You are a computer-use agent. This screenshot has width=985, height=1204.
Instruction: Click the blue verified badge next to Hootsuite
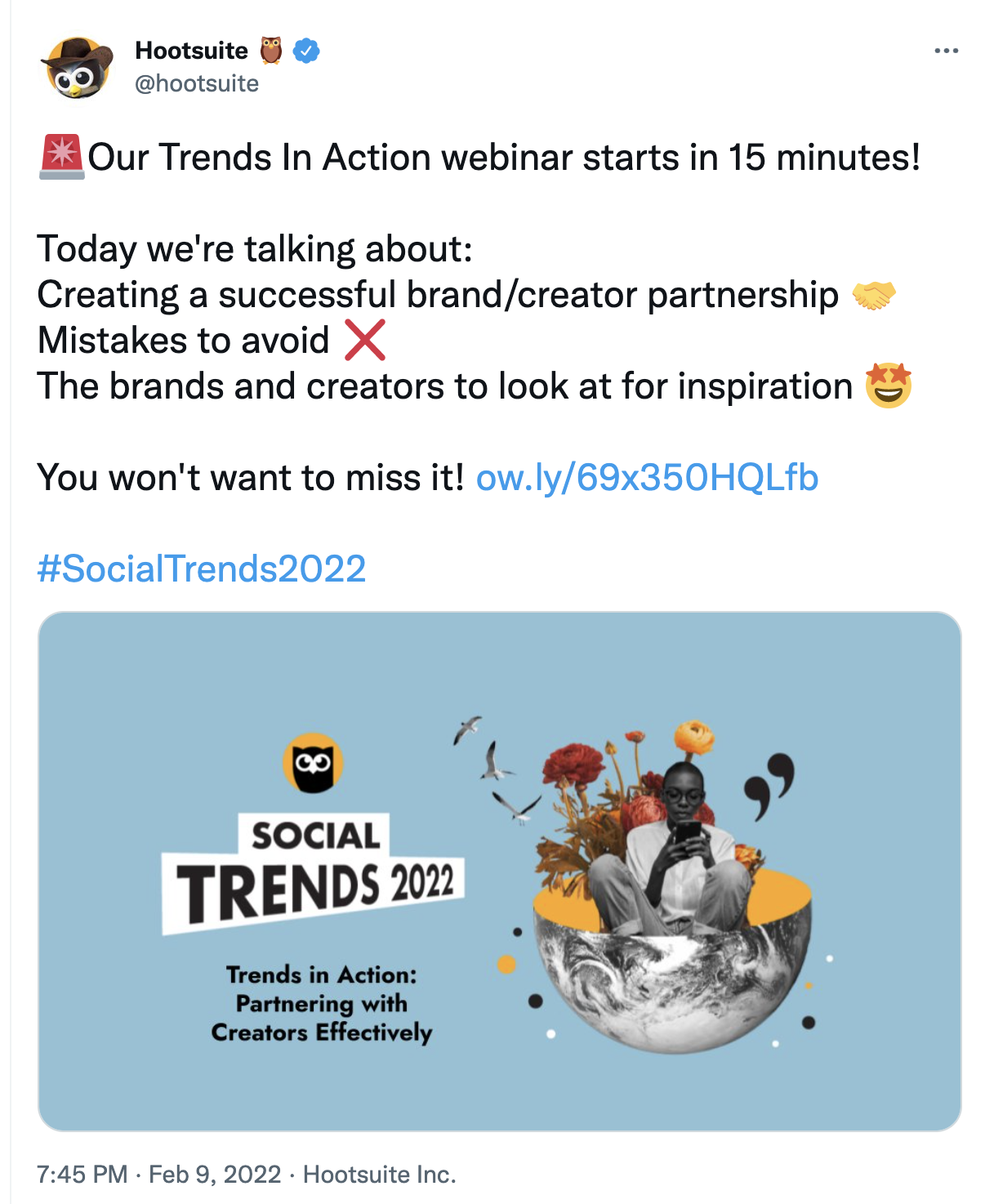[304, 51]
